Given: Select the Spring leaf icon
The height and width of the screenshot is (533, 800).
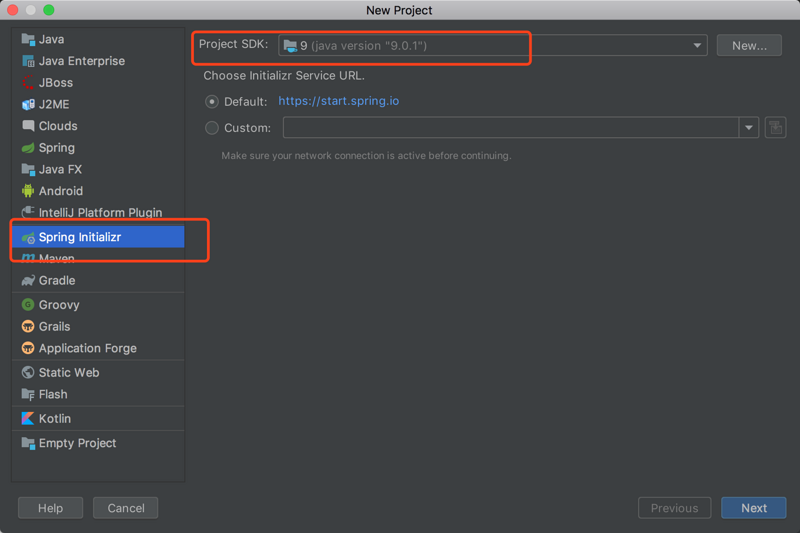Looking at the screenshot, I should 28,147.
